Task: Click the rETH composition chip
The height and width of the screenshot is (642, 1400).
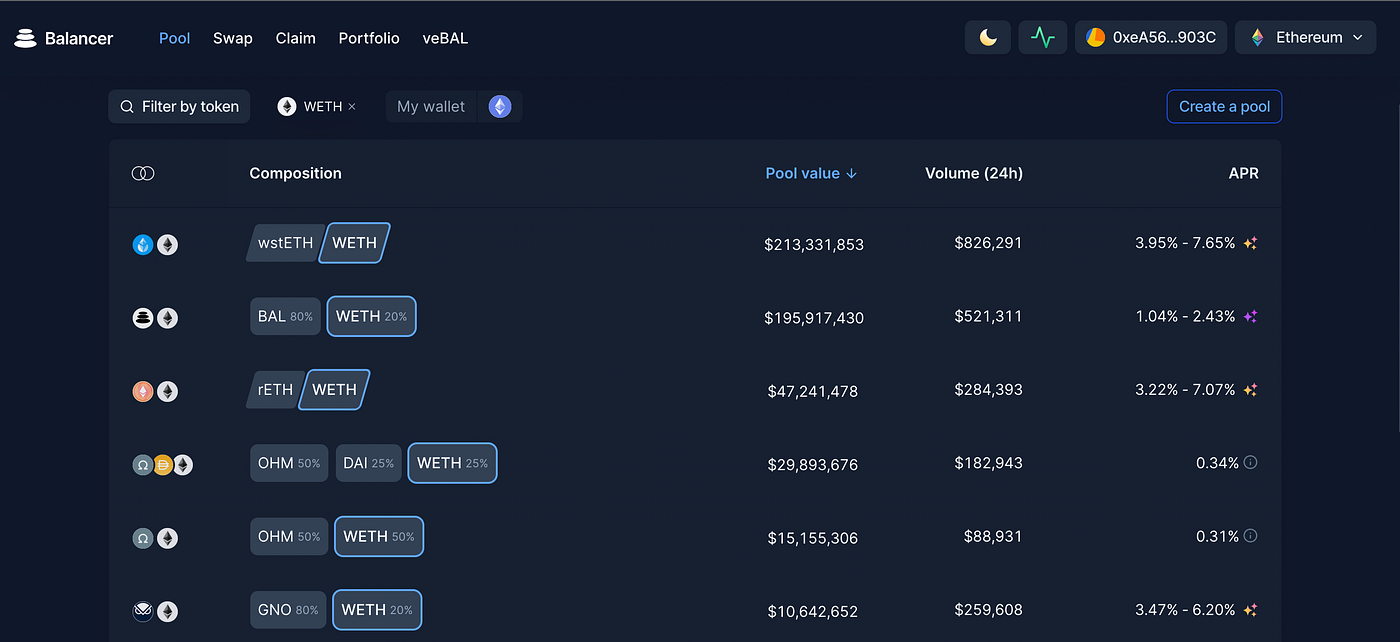Action: [275, 390]
